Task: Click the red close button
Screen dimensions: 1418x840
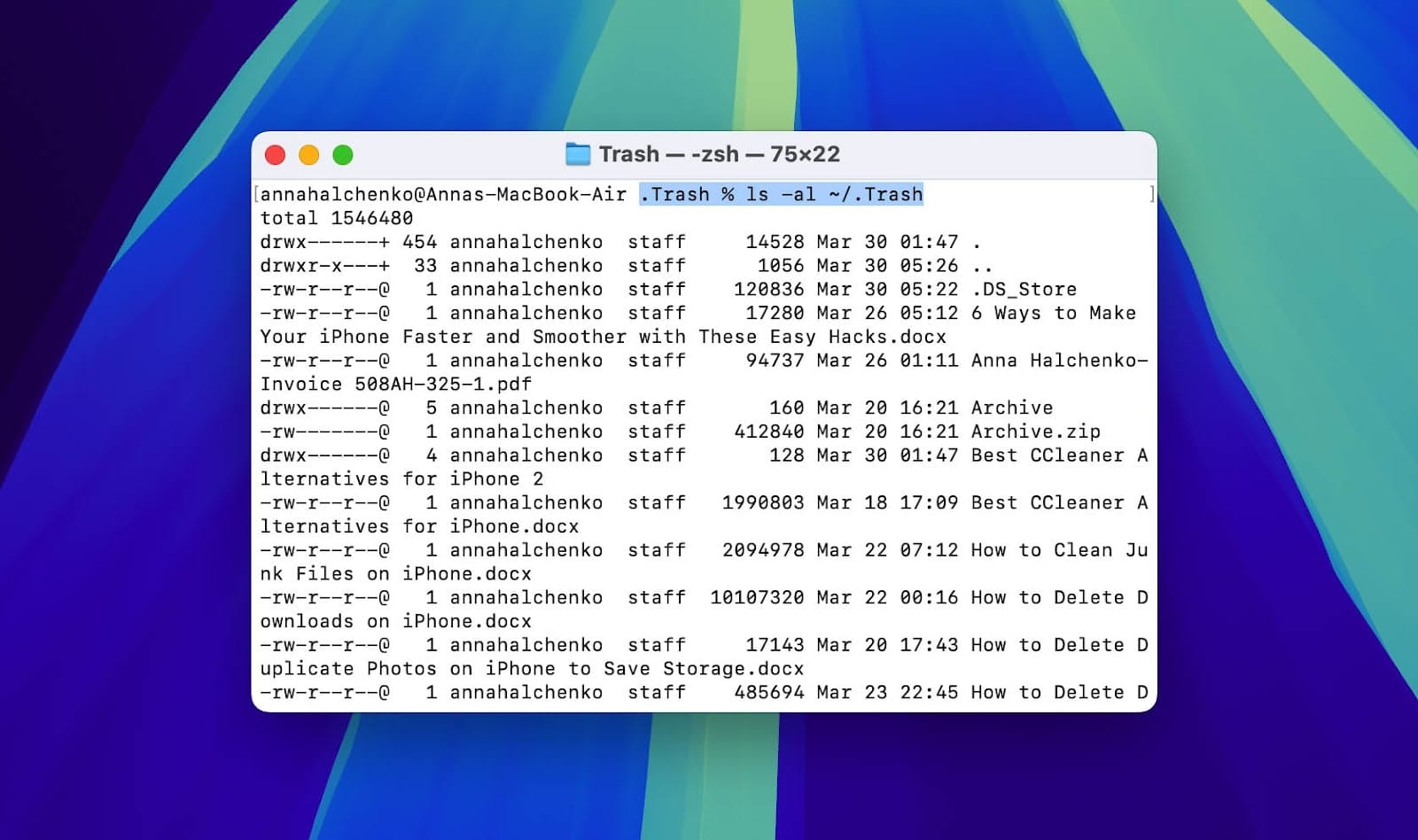Action: tap(276, 153)
